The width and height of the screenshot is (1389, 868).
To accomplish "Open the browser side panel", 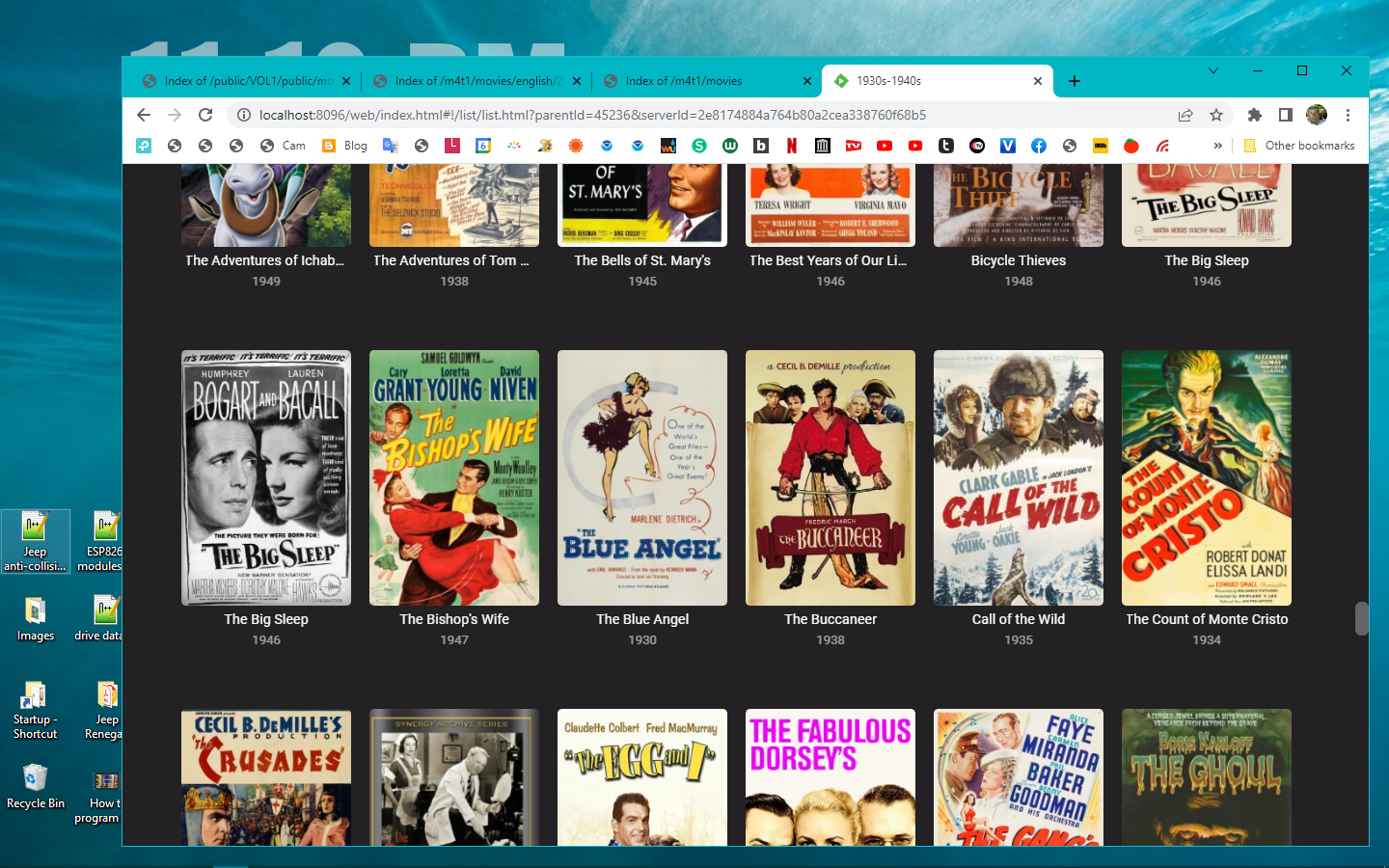I will [x=1285, y=115].
